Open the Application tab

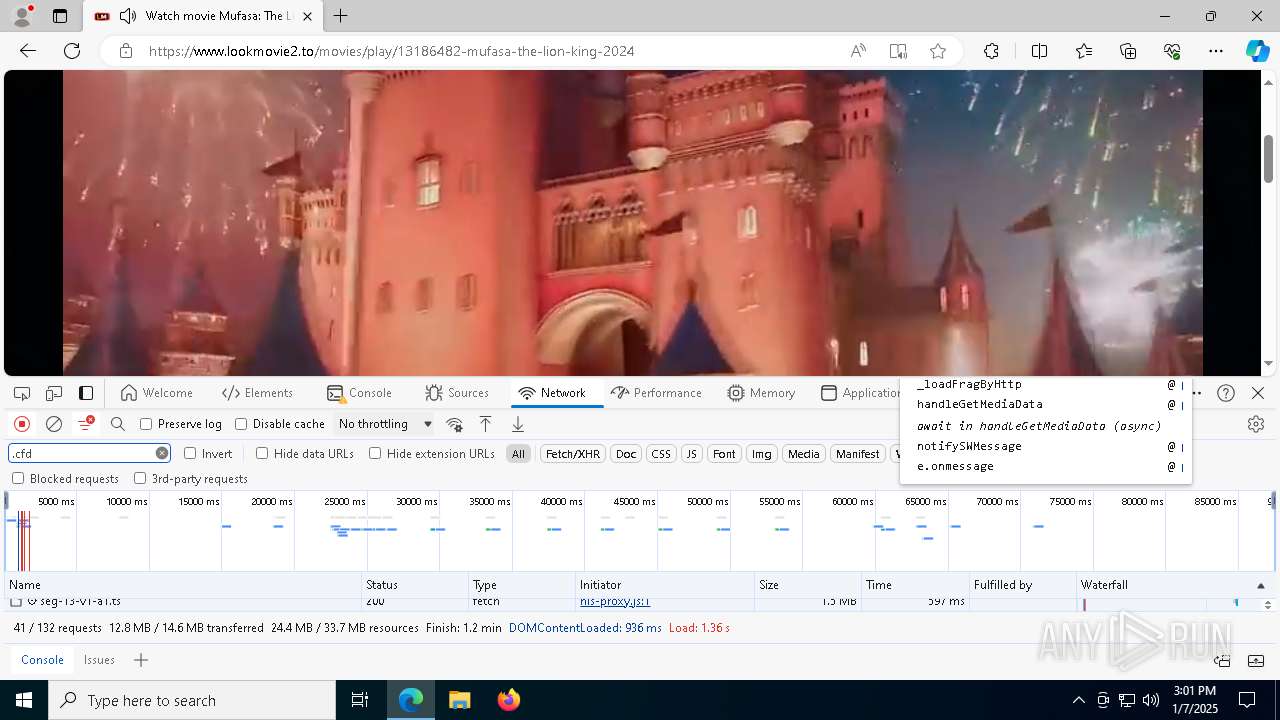pyautogui.click(x=861, y=393)
